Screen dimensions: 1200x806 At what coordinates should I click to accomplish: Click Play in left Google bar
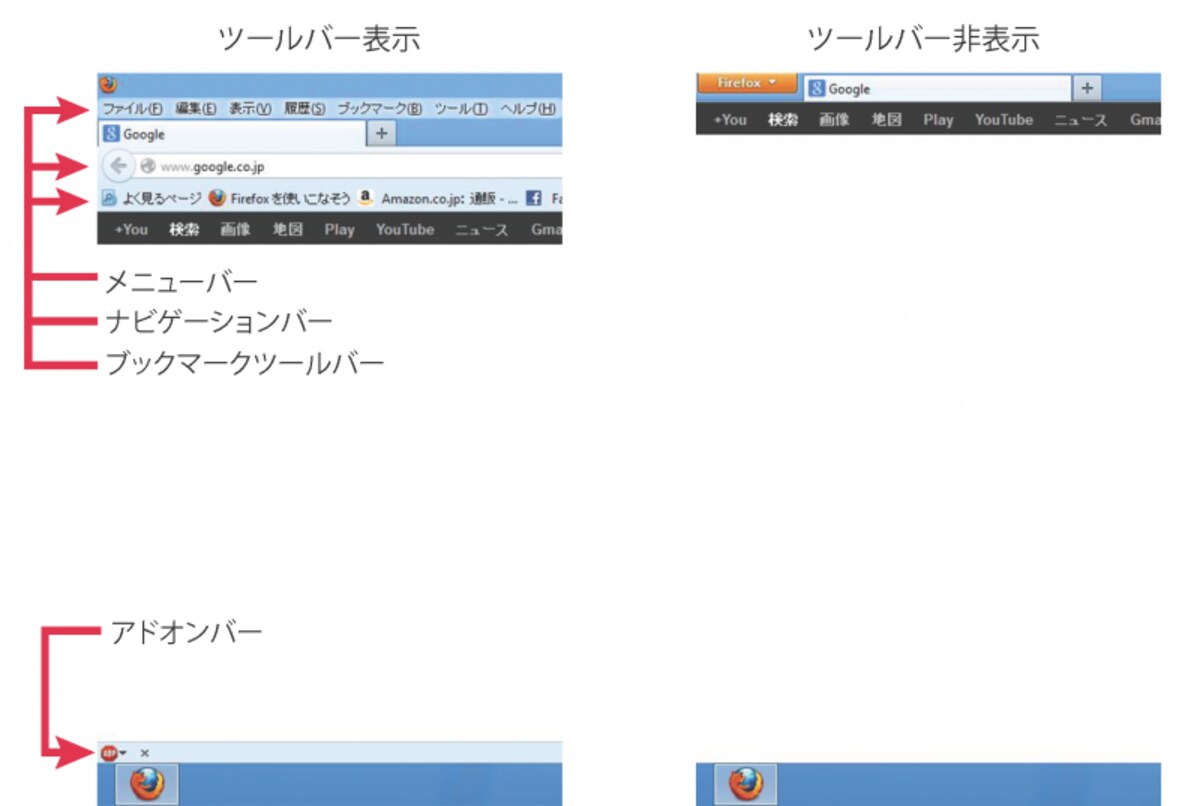coord(339,229)
